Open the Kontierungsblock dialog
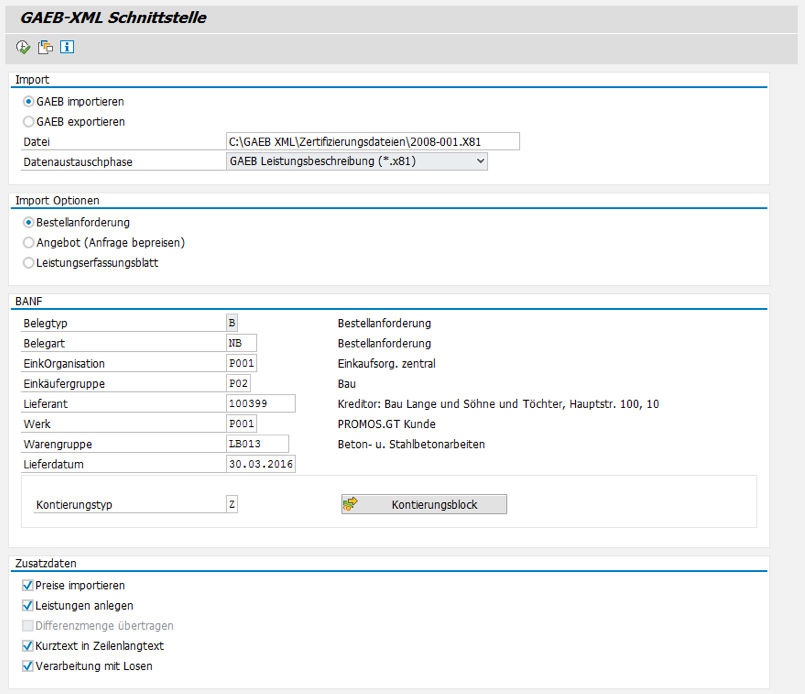The height and width of the screenshot is (694, 805). tap(423, 504)
